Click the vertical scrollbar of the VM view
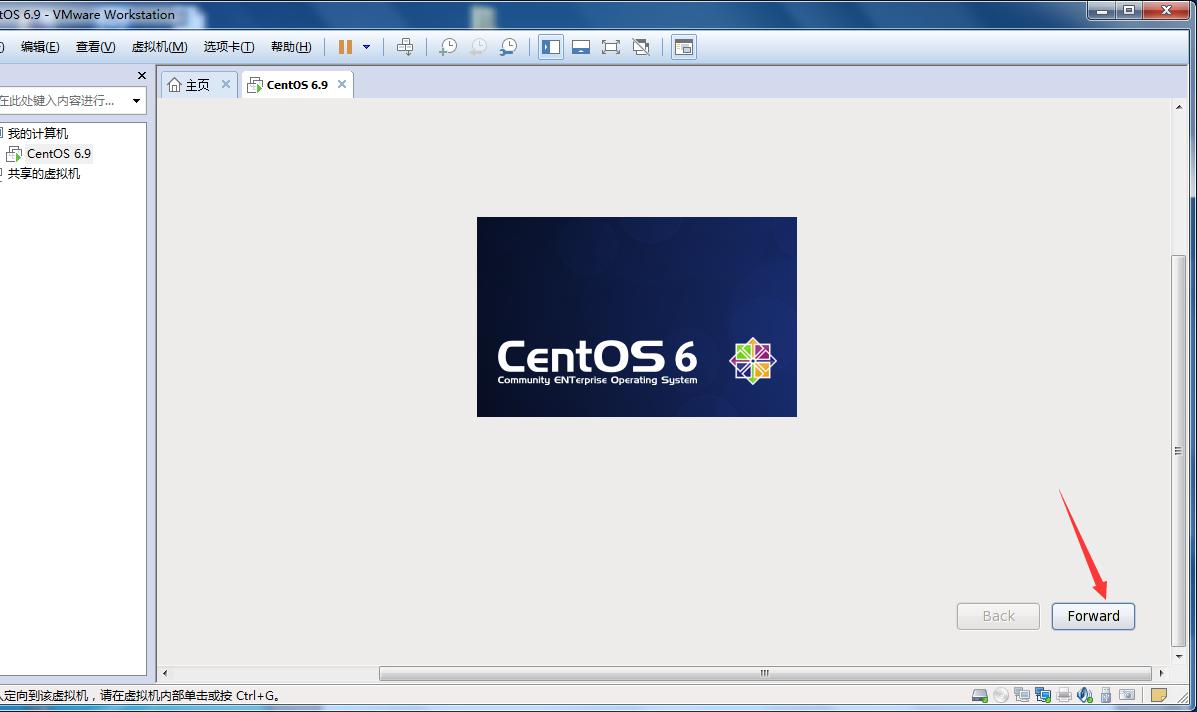Image resolution: width=1197 pixels, height=712 pixels. [1179, 450]
